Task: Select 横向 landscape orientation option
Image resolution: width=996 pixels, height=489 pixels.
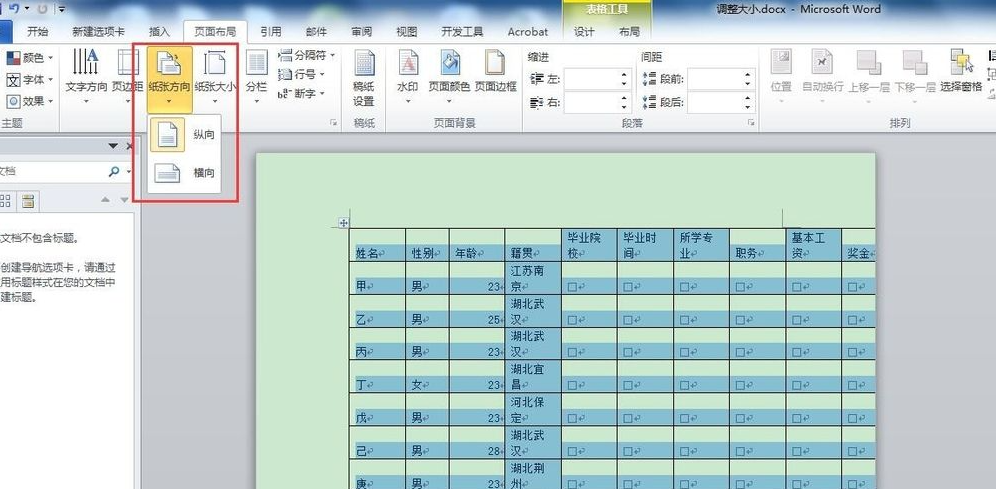Action: click(x=184, y=173)
